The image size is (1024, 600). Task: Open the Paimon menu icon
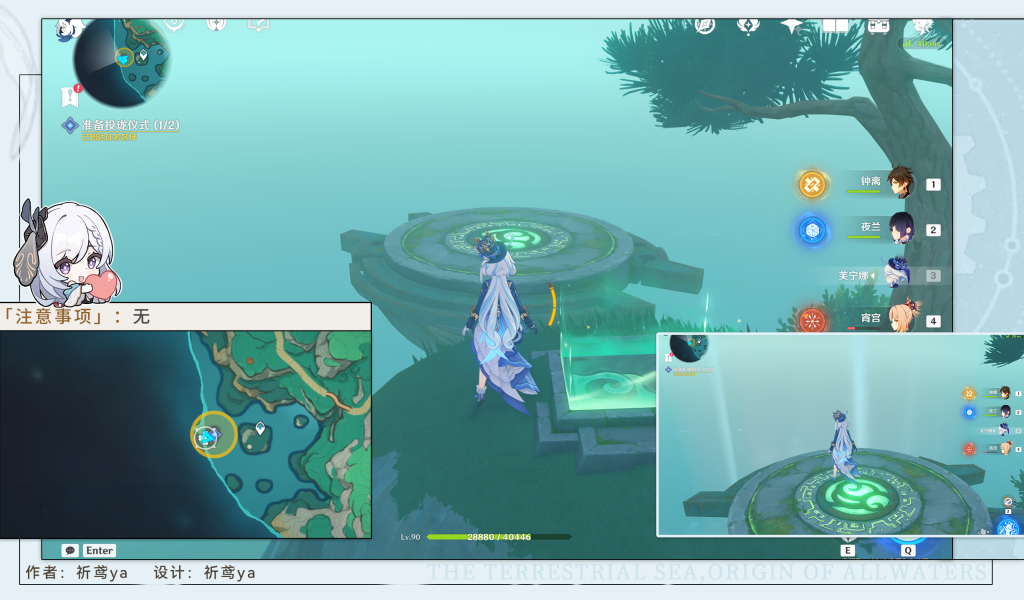click(x=68, y=29)
